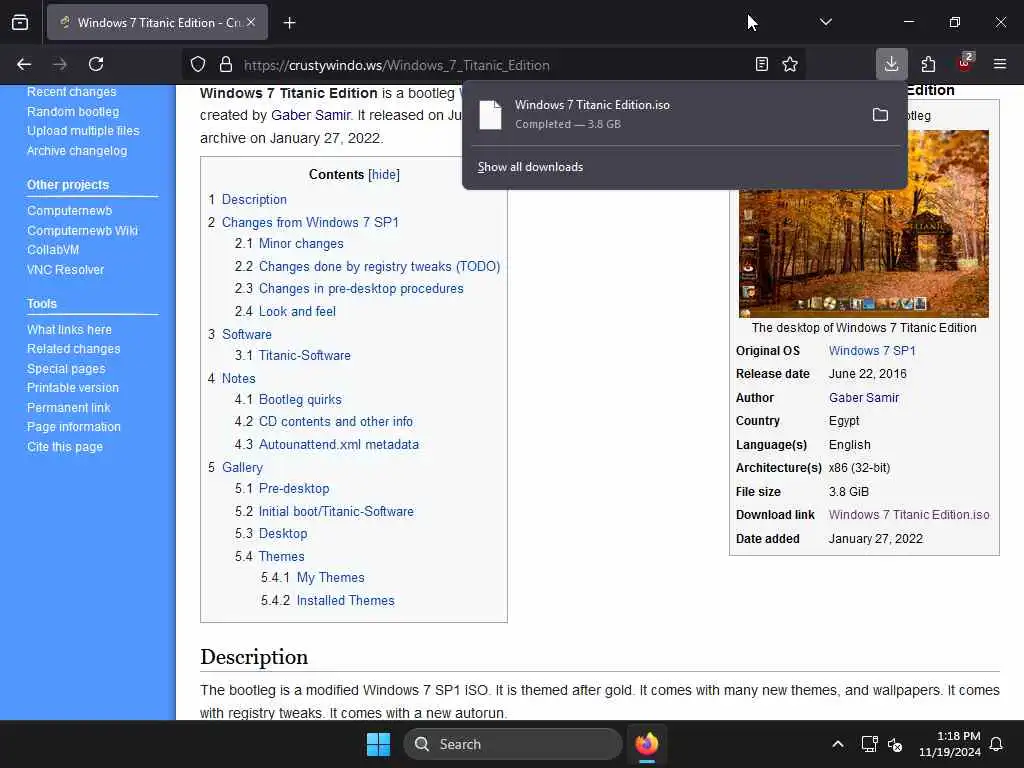This screenshot has height=768, width=1024.
Task: Open CD contents and other info
Action: pyautogui.click(x=324, y=422)
